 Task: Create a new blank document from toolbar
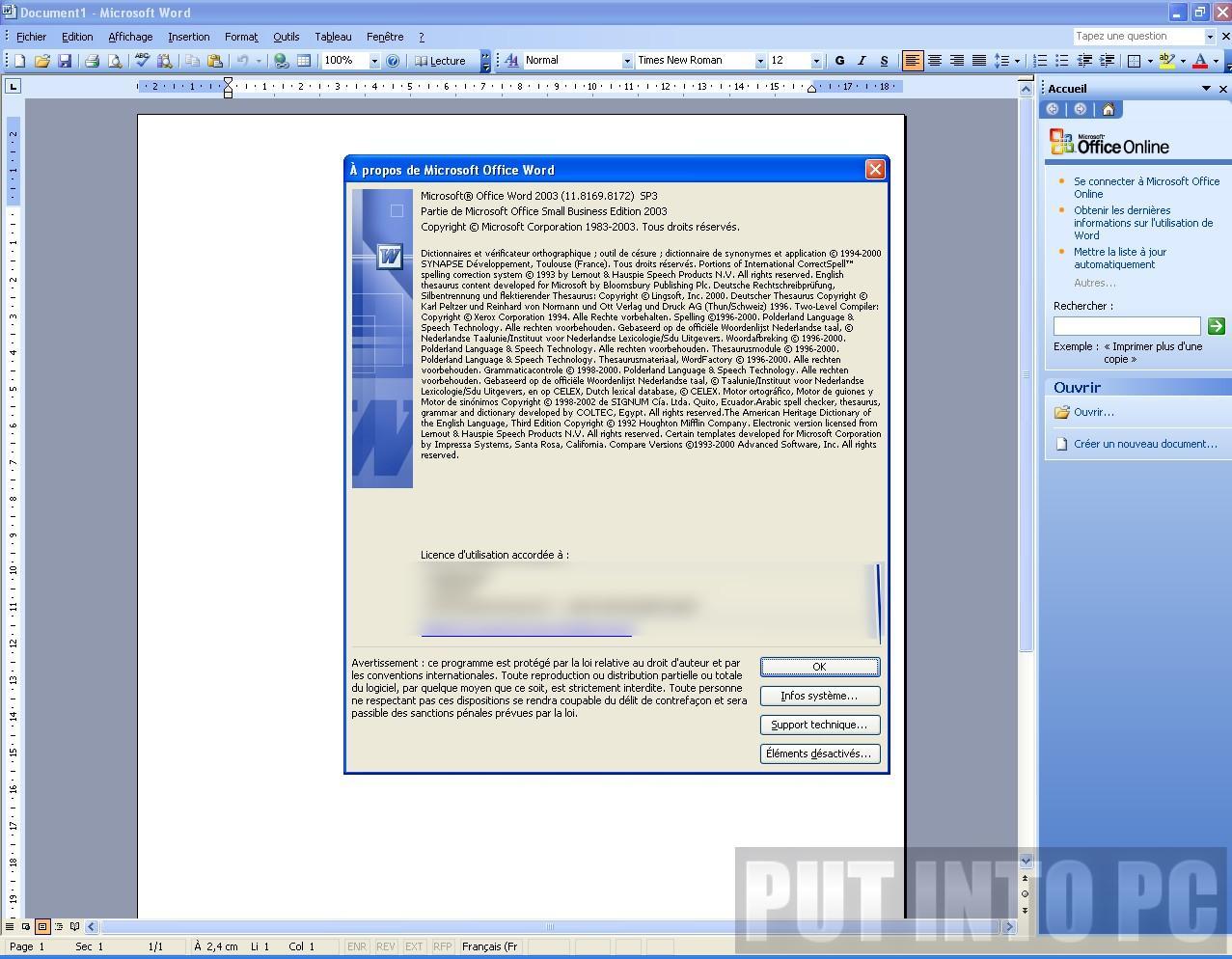[19, 61]
